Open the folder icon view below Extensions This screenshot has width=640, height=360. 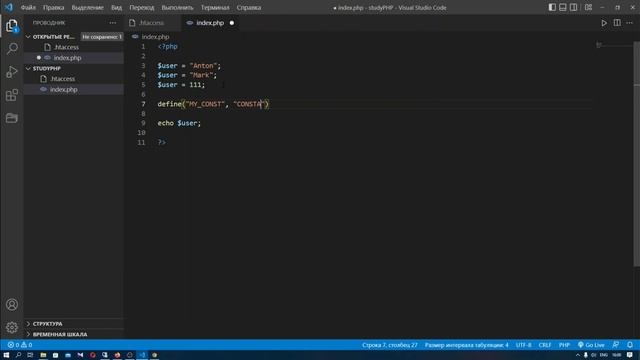click(12, 118)
